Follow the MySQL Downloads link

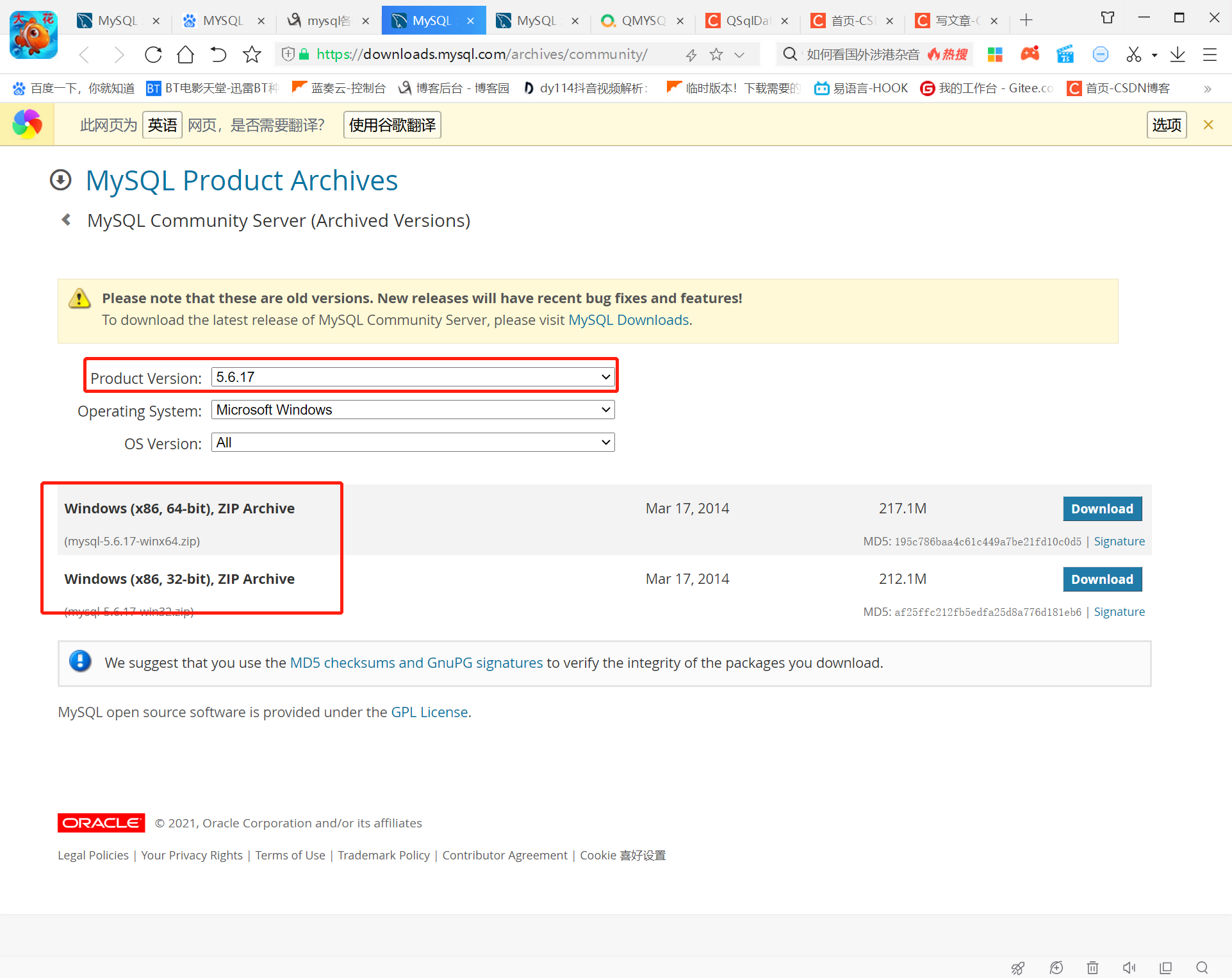tap(628, 320)
